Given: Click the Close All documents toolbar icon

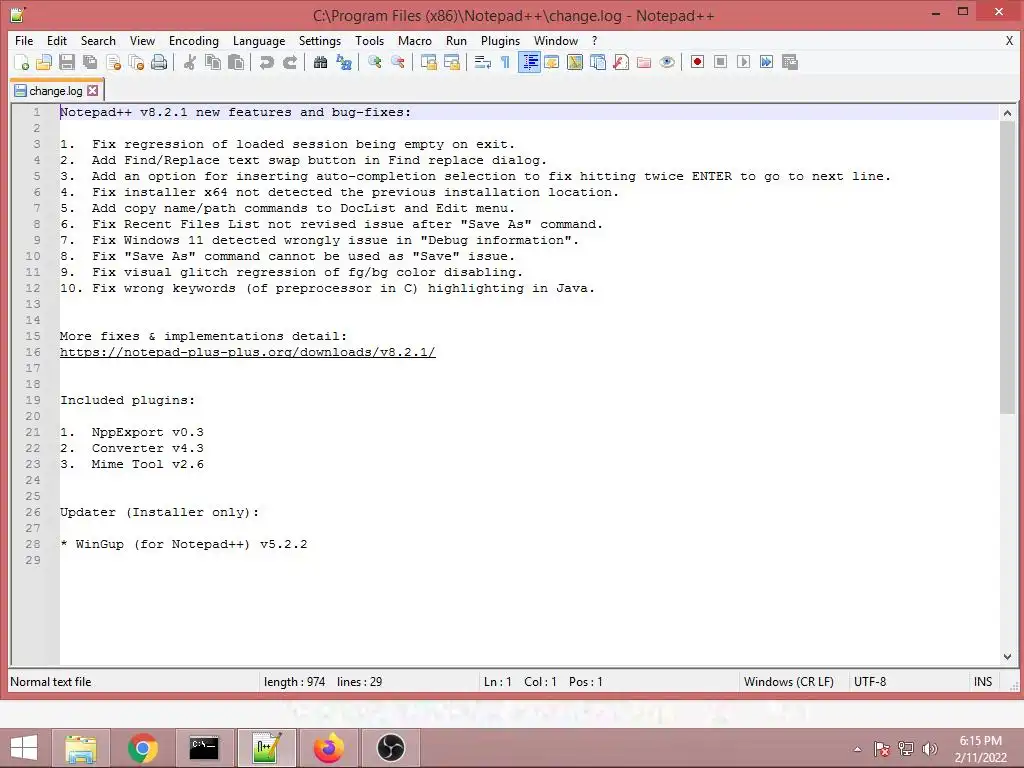Looking at the screenshot, I should click(x=136, y=63).
